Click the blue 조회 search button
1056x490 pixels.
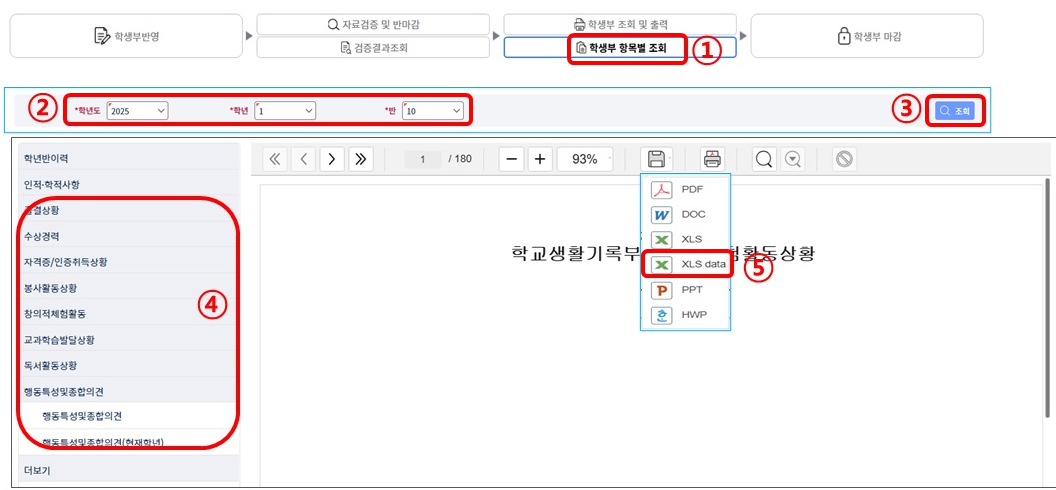click(x=954, y=111)
